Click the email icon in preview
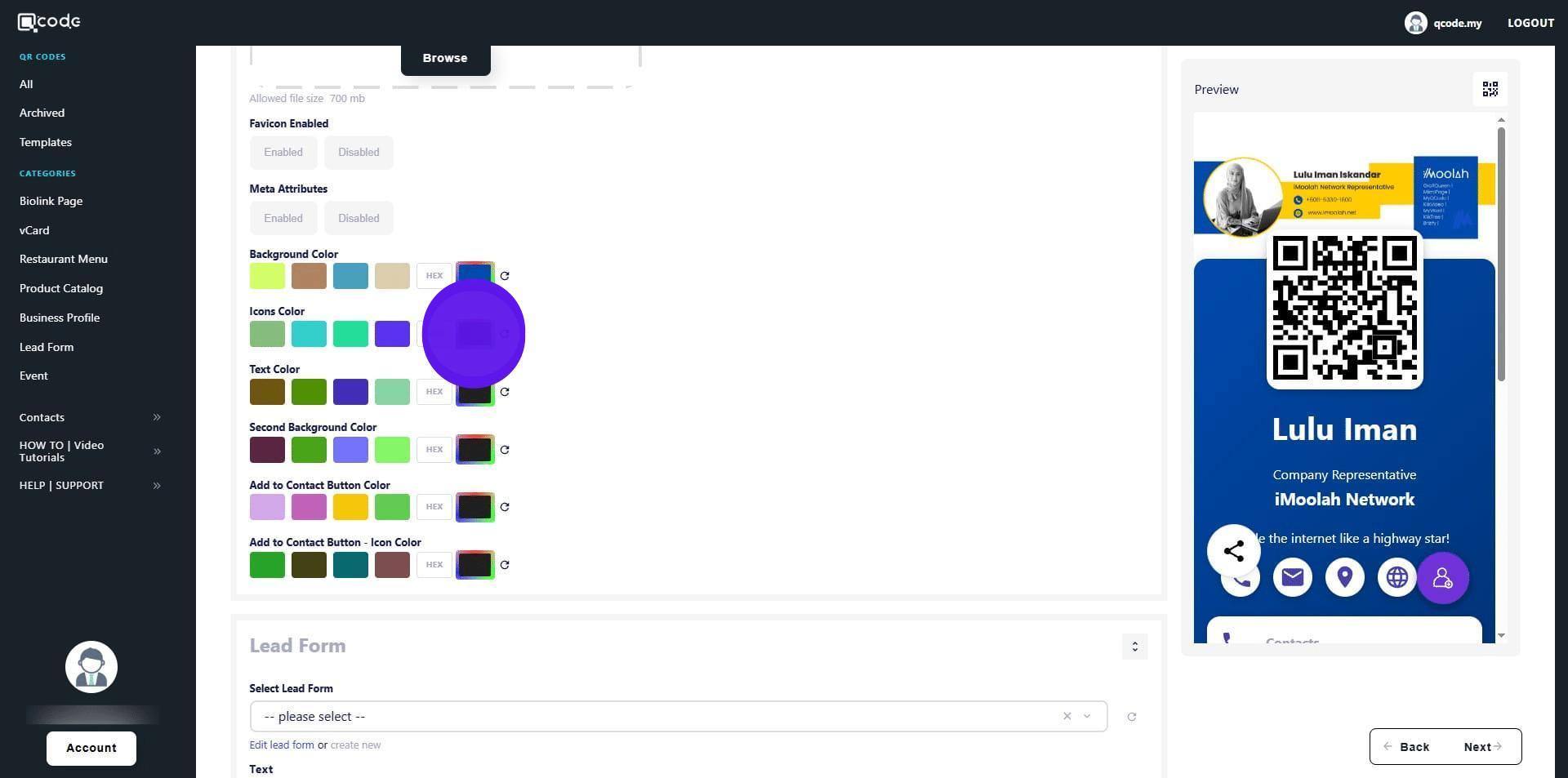 pyautogui.click(x=1293, y=577)
